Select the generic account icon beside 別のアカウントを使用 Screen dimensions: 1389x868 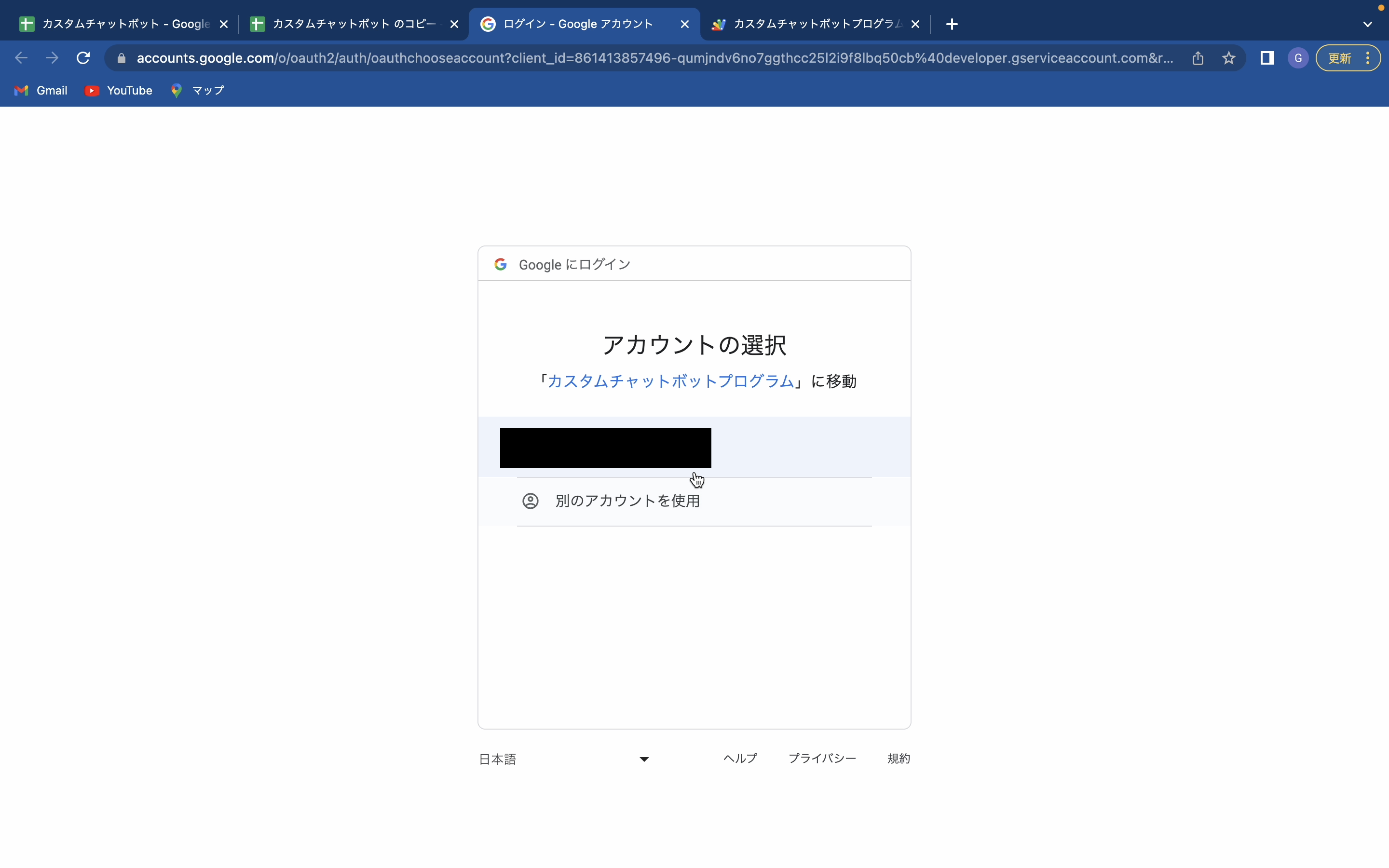coord(530,501)
